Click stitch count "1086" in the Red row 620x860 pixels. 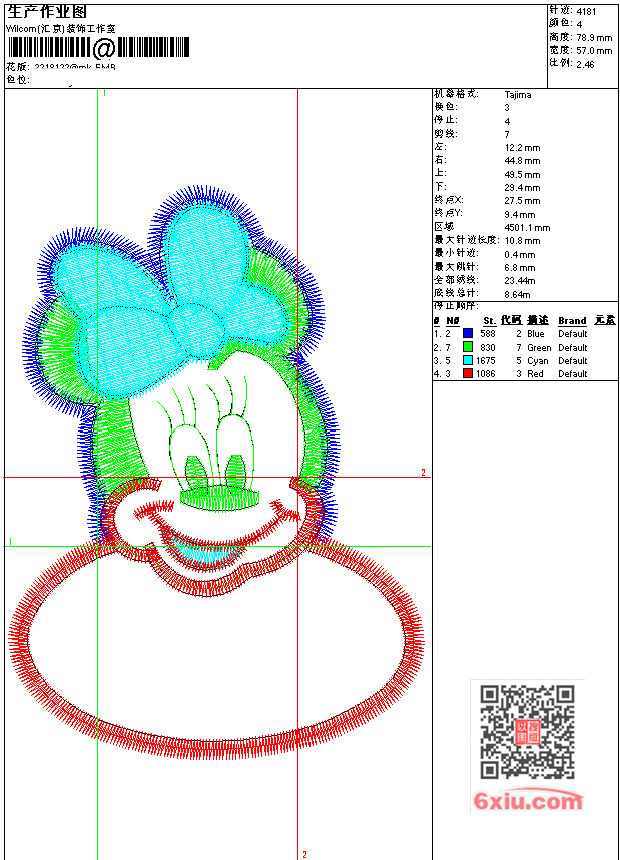(x=486, y=374)
